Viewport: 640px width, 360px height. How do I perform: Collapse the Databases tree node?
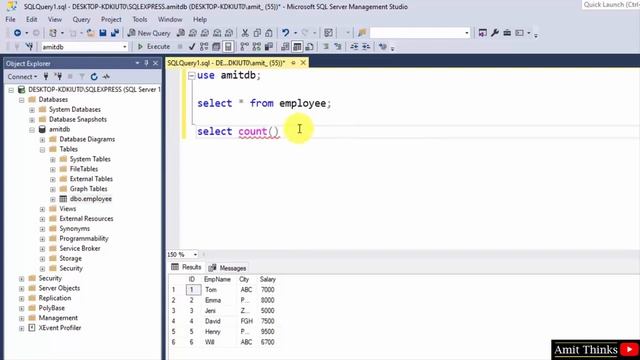[x=22, y=100]
